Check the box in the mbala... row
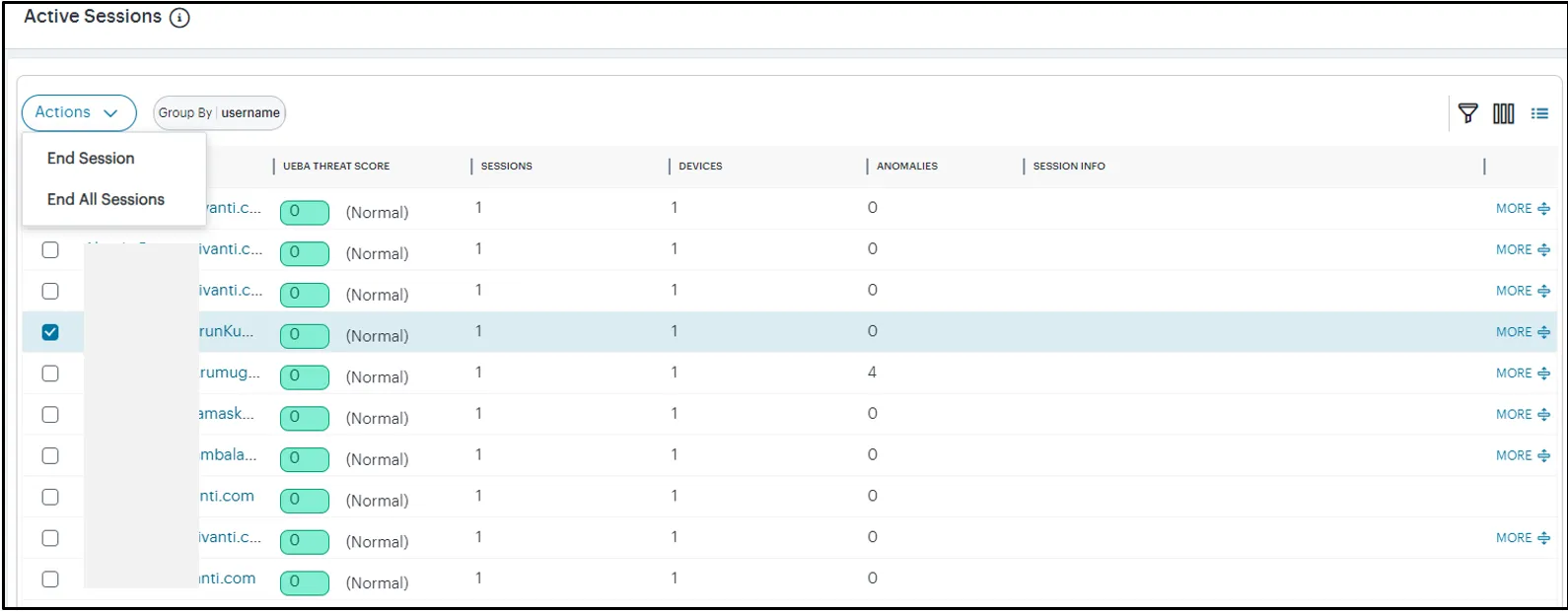This screenshot has height=612, width=1568. click(x=50, y=456)
